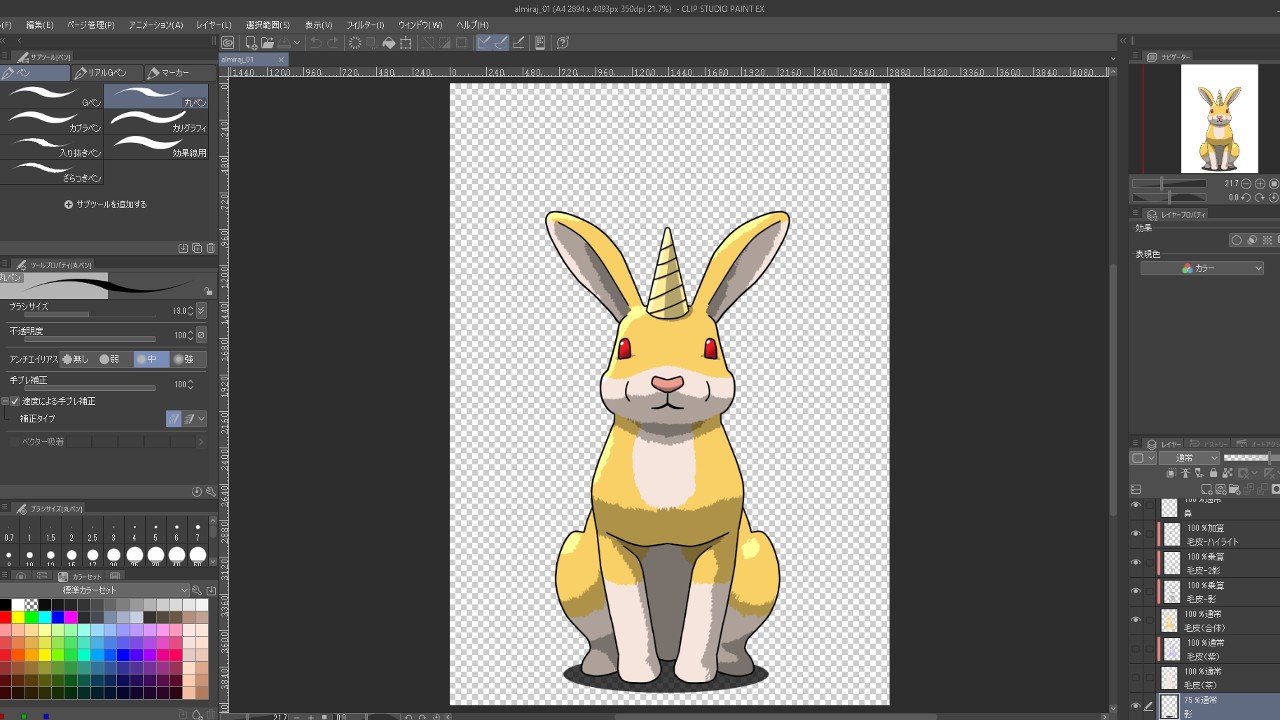
Task: Toggle lock layer icon in Layer panel
Action: coord(1214,472)
